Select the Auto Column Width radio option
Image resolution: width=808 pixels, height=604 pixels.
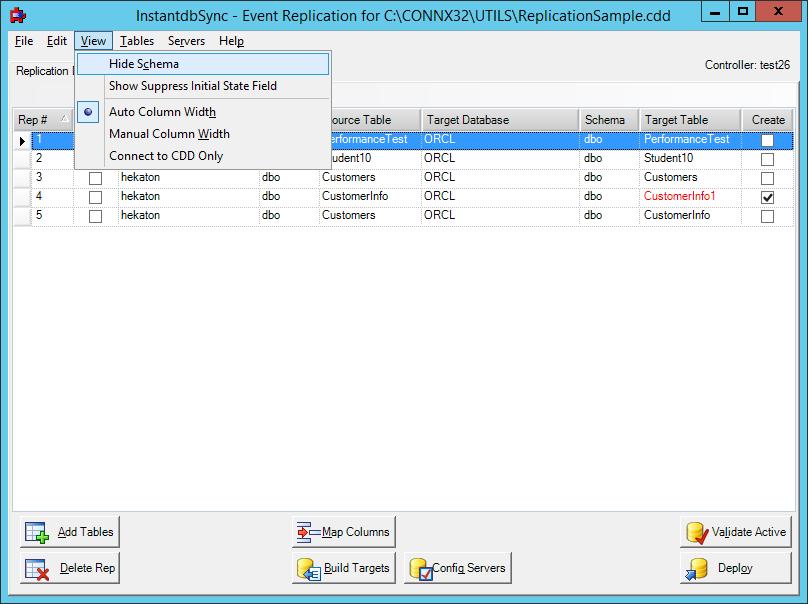coord(88,112)
